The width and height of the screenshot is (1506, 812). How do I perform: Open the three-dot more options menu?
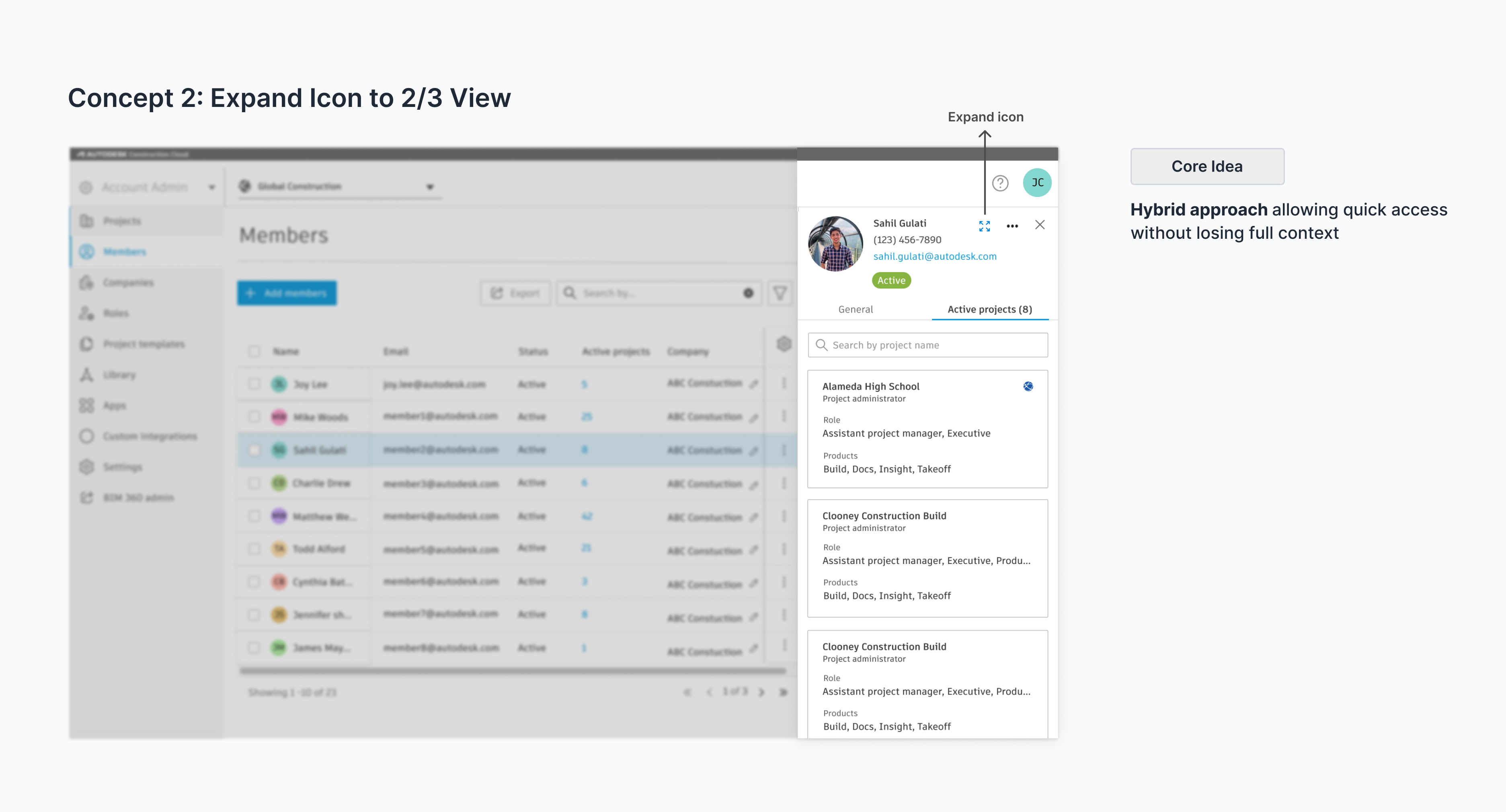point(1012,226)
